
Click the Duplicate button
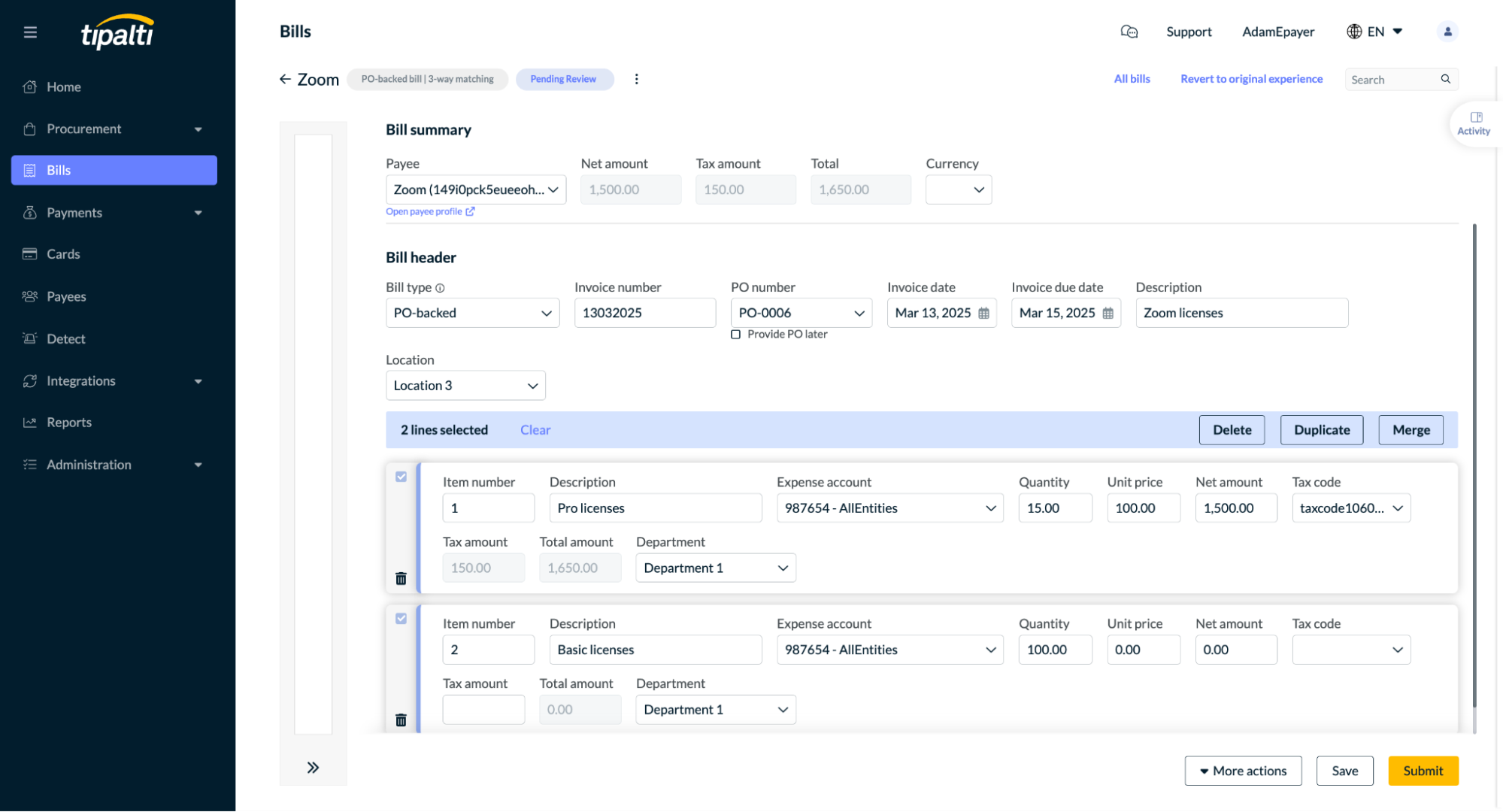[1322, 430]
